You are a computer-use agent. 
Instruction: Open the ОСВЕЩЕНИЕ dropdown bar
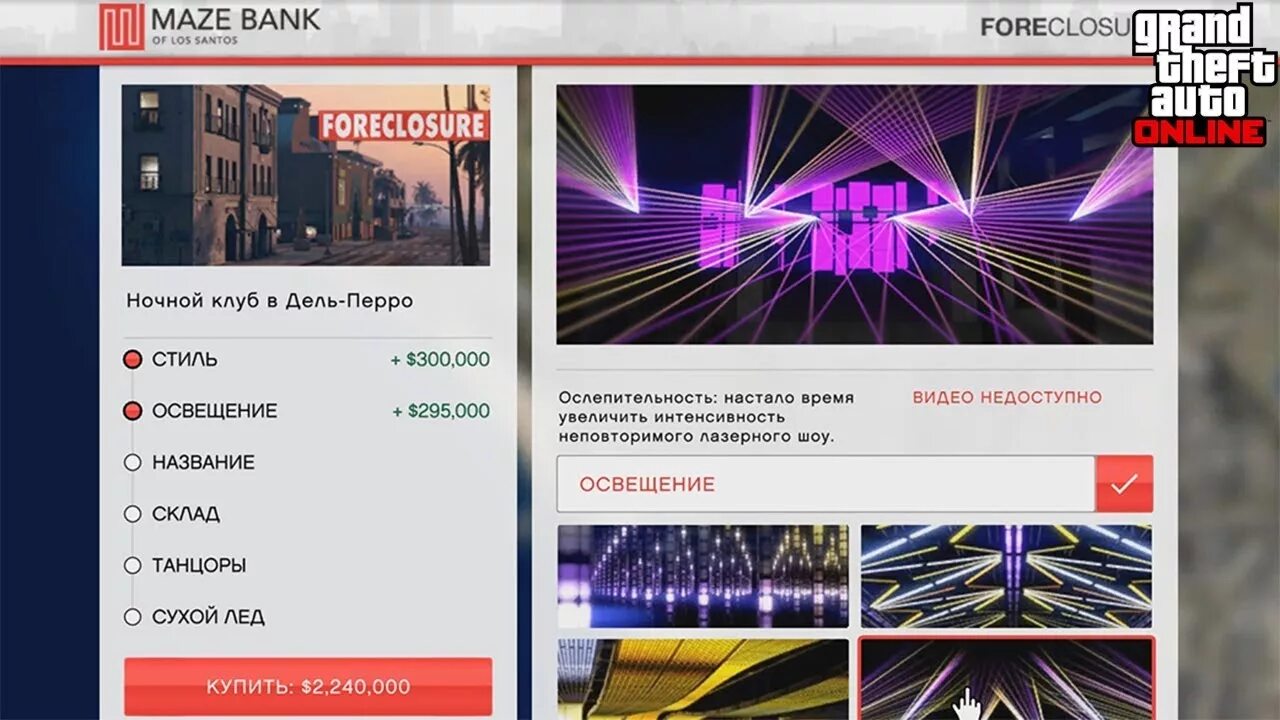pyautogui.click(x=826, y=484)
